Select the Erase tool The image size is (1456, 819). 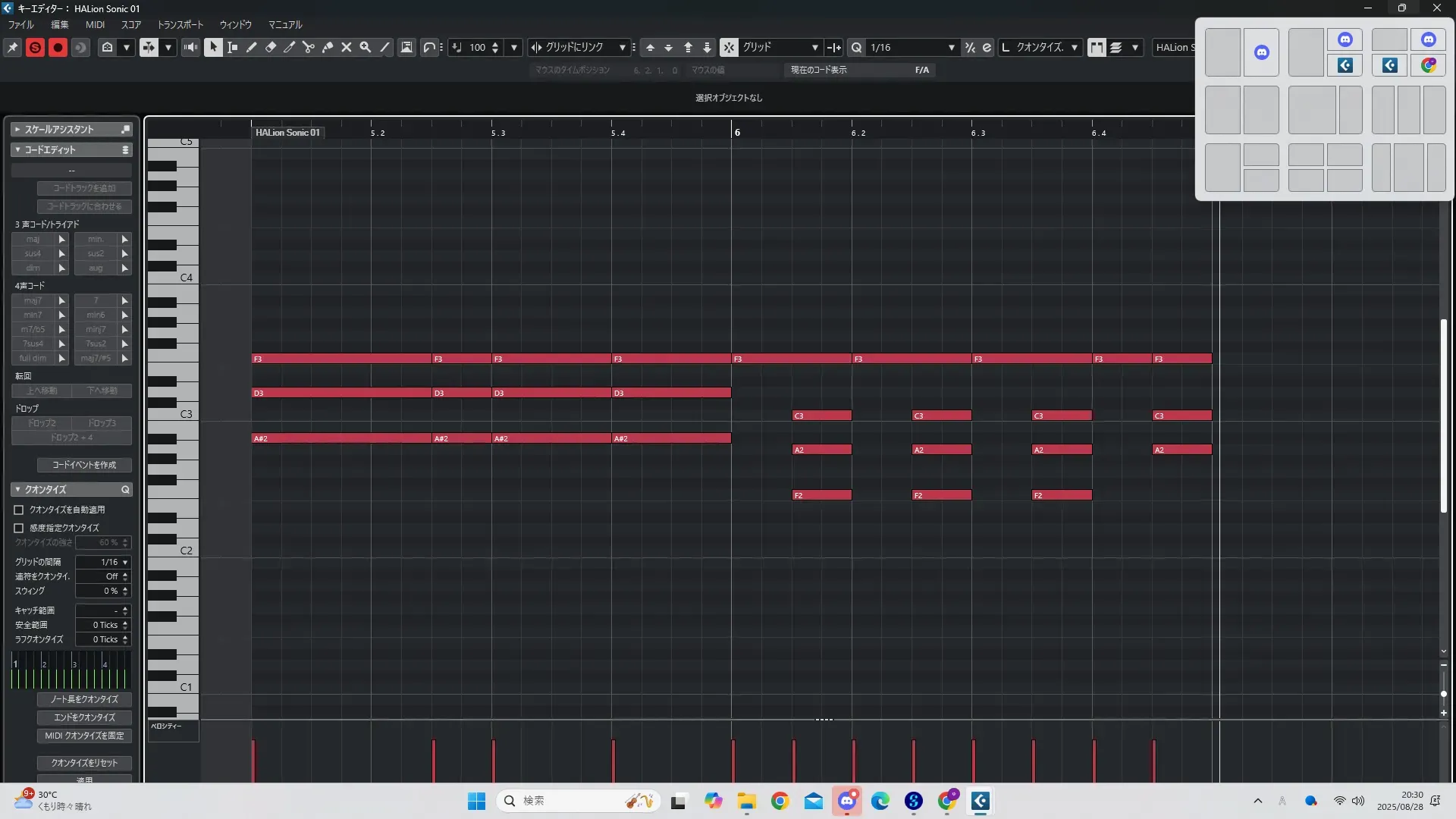pyautogui.click(x=271, y=47)
